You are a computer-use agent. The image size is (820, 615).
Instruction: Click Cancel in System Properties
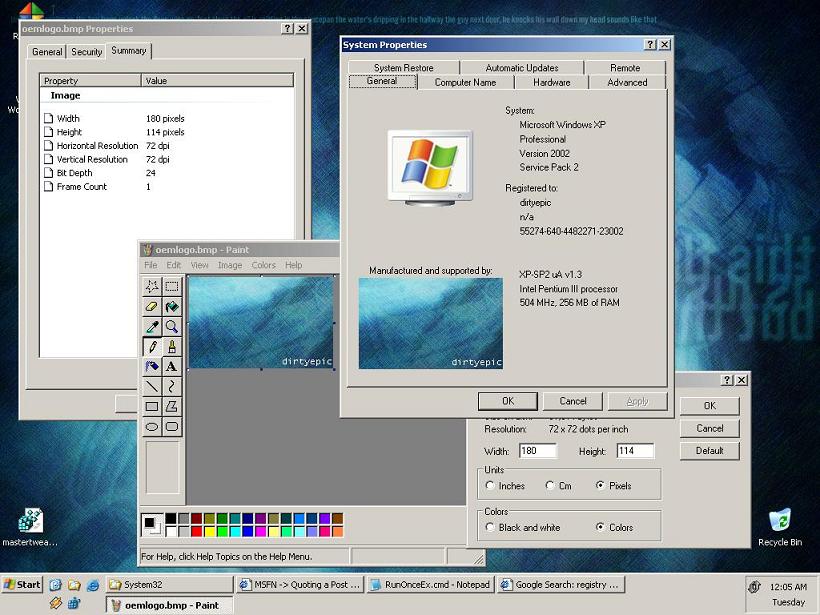[x=573, y=401]
